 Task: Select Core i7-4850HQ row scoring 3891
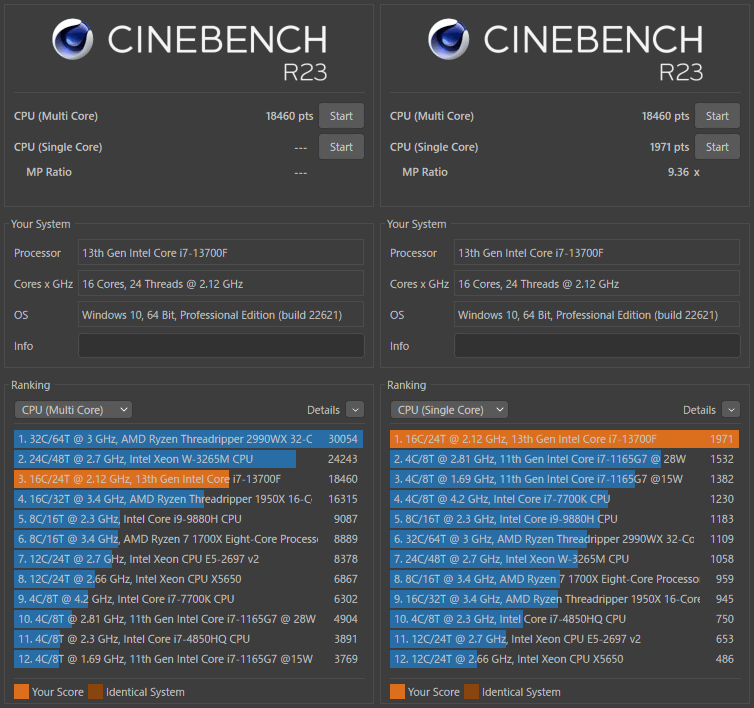click(x=188, y=639)
